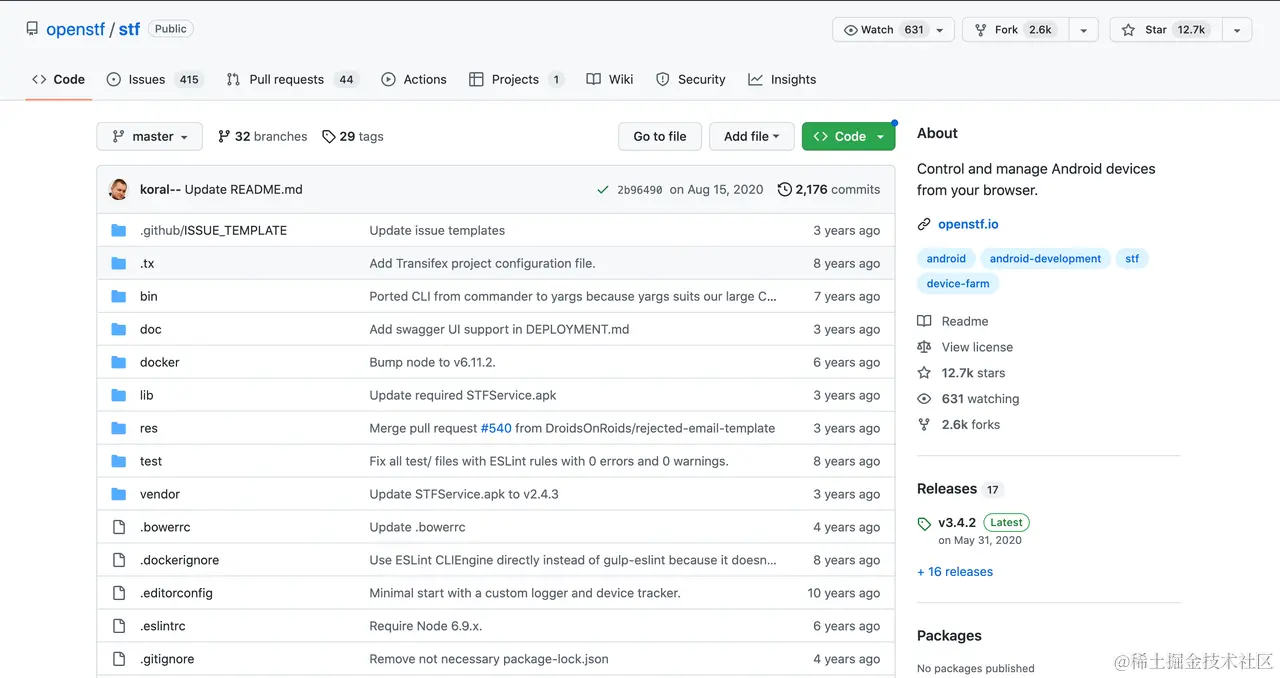Select the android-development topic tag
The height and width of the screenshot is (678, 1280).
1045,258
